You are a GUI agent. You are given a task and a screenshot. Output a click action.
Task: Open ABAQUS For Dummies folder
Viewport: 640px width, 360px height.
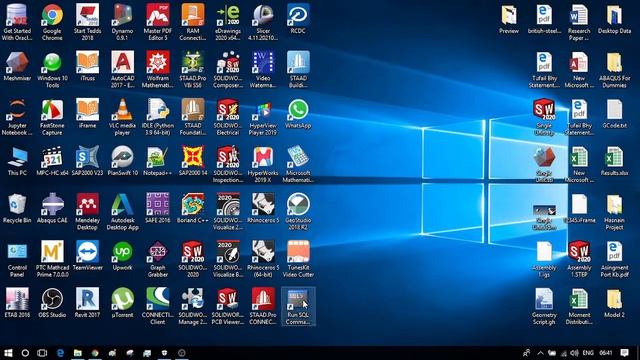(614, 69)
